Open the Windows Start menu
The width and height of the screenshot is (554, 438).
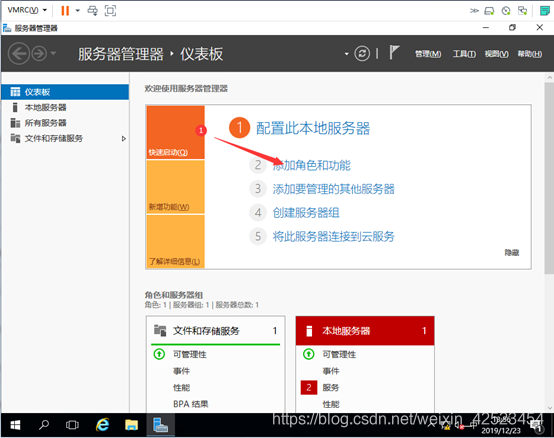click(x=15, y=425)
